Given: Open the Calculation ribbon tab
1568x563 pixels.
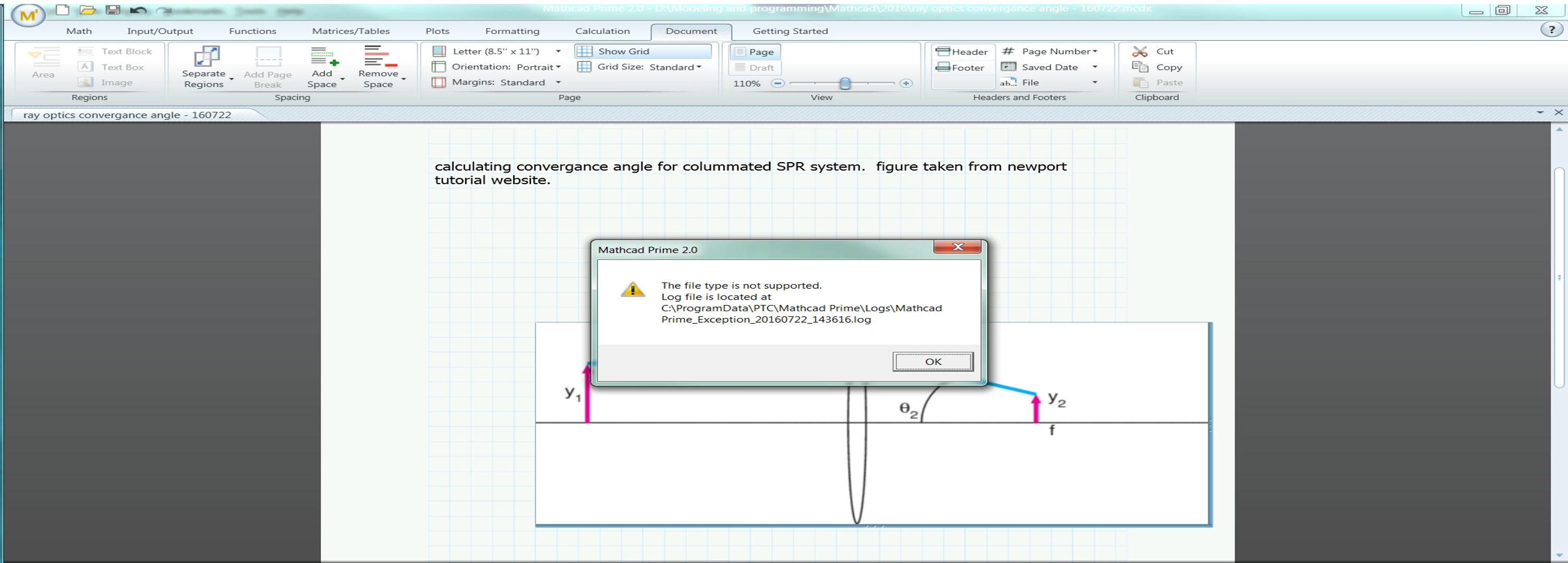Looking at the screenshot, I should coord(603,31).
